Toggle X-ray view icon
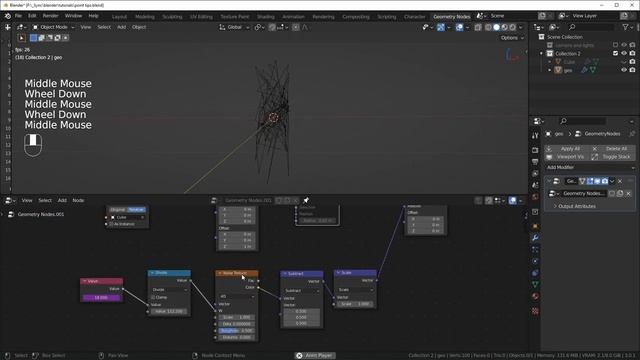Image resolution: width=640 pixels, height=360 pixels. click(x=478, y=27)
